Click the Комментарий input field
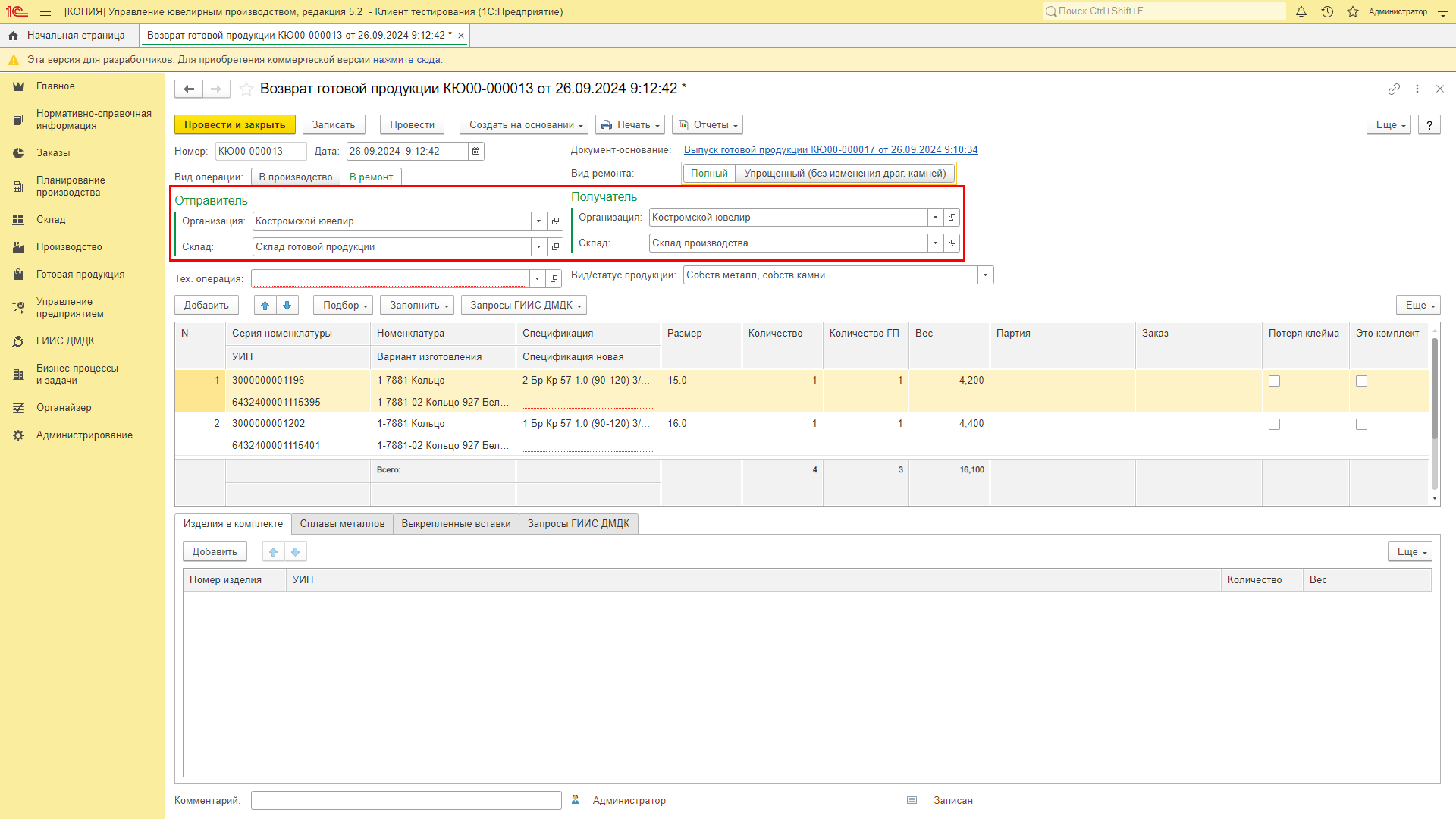 coord(406,801)
